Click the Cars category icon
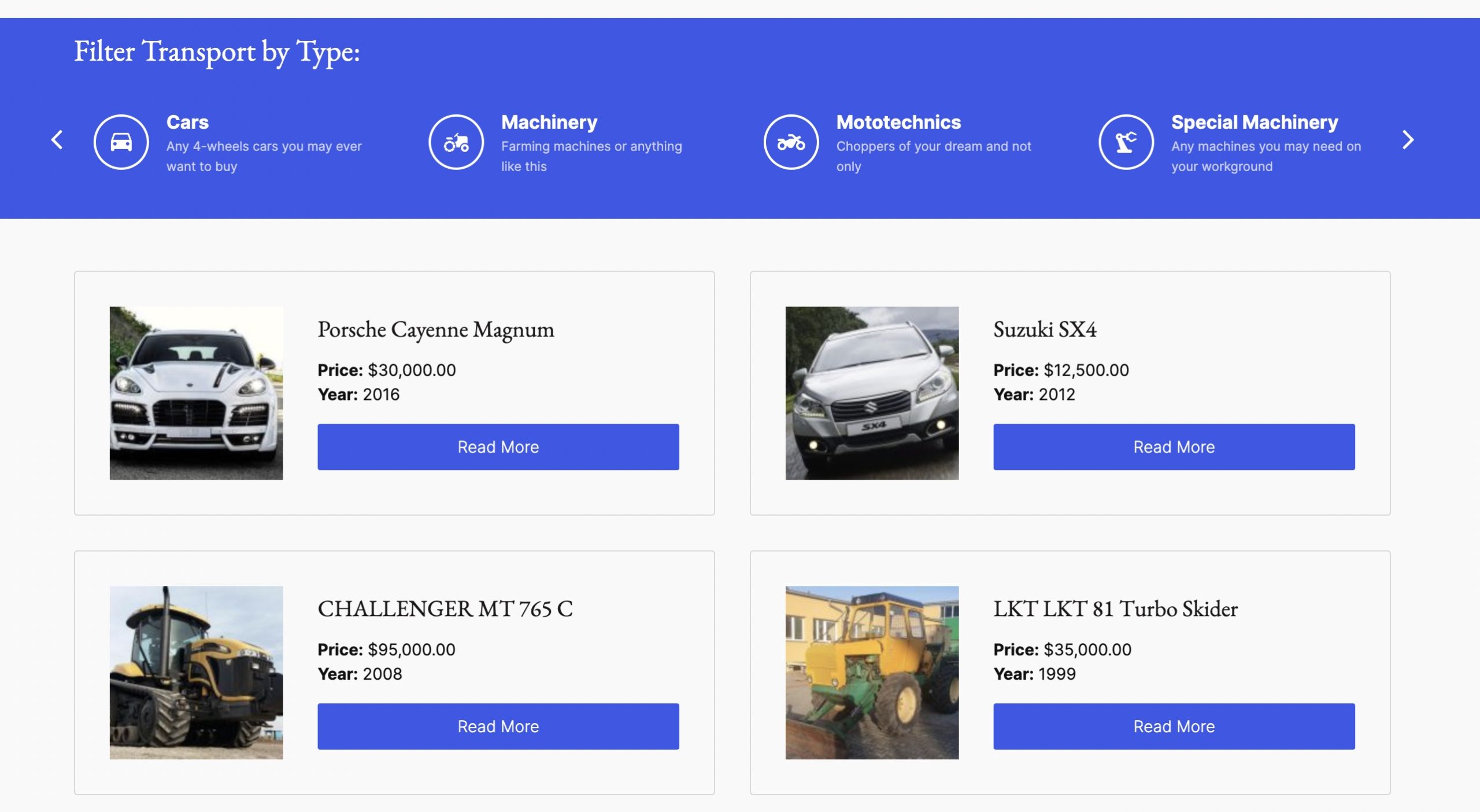Screen dimensions: 1480x812 (x=120, y=141)
